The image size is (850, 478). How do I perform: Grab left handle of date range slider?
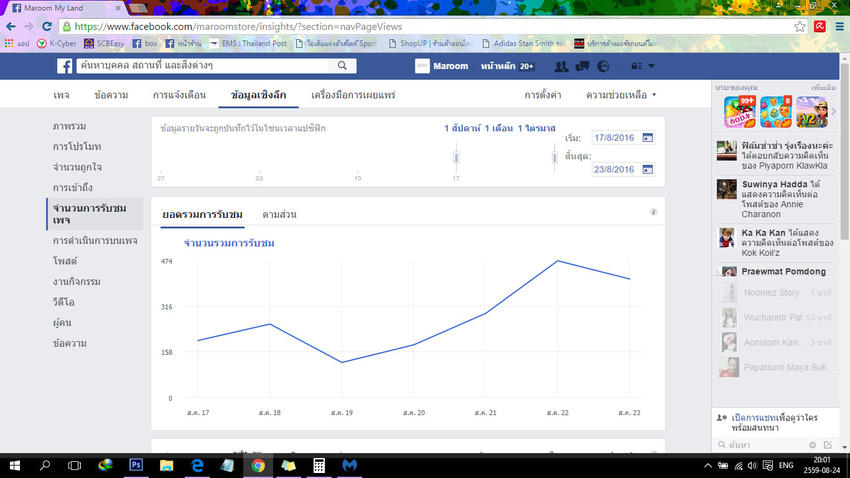click(456, 158)
